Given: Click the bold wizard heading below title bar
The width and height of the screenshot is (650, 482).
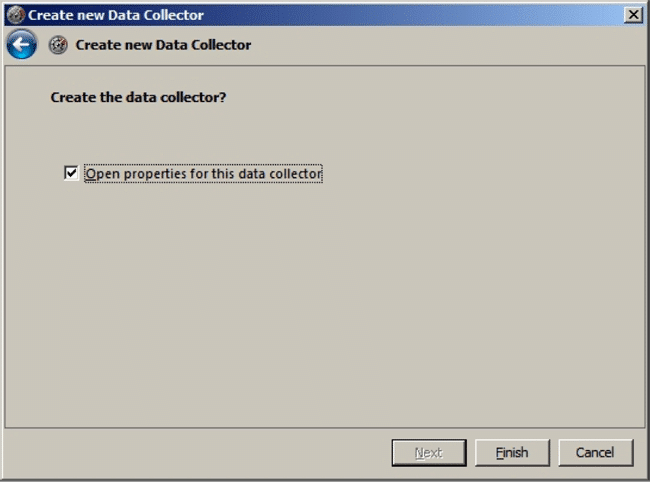Looking at the screenshot, I should pyautogui.click(x=163, y=45).
